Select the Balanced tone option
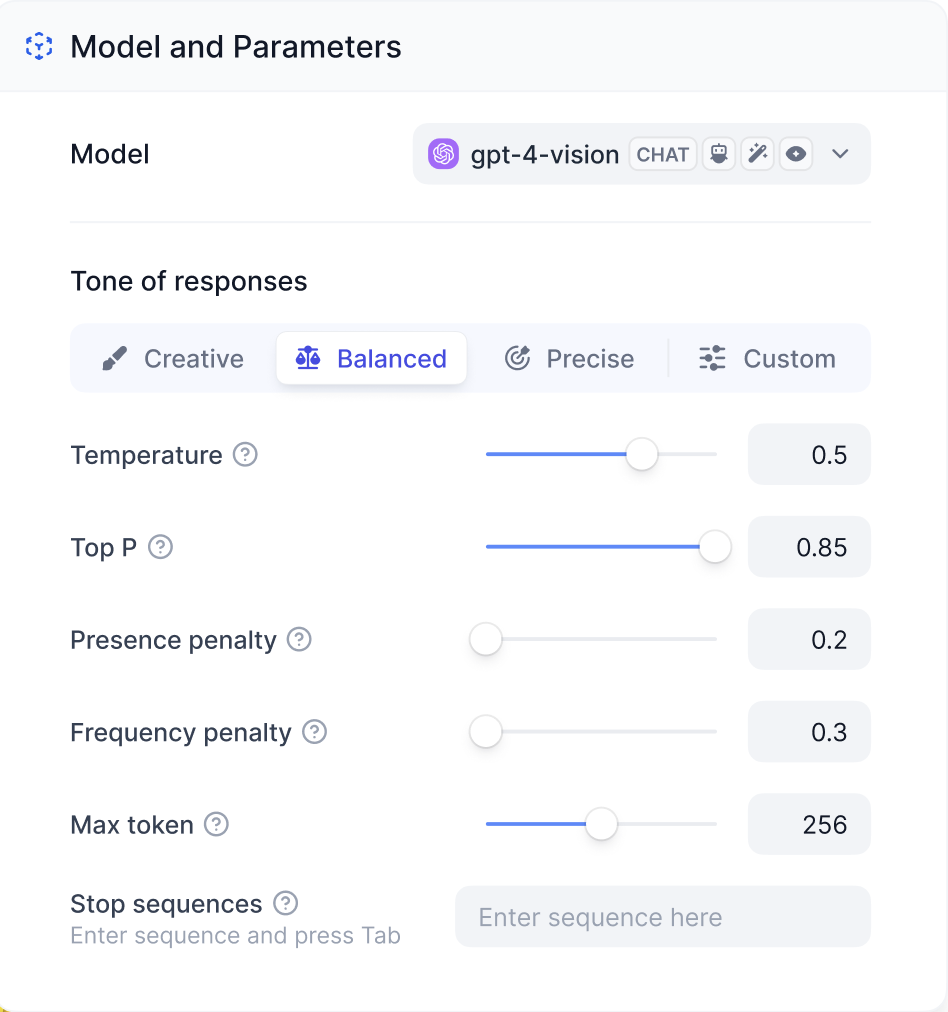948x1012 pixels. (x=371, y=359)
